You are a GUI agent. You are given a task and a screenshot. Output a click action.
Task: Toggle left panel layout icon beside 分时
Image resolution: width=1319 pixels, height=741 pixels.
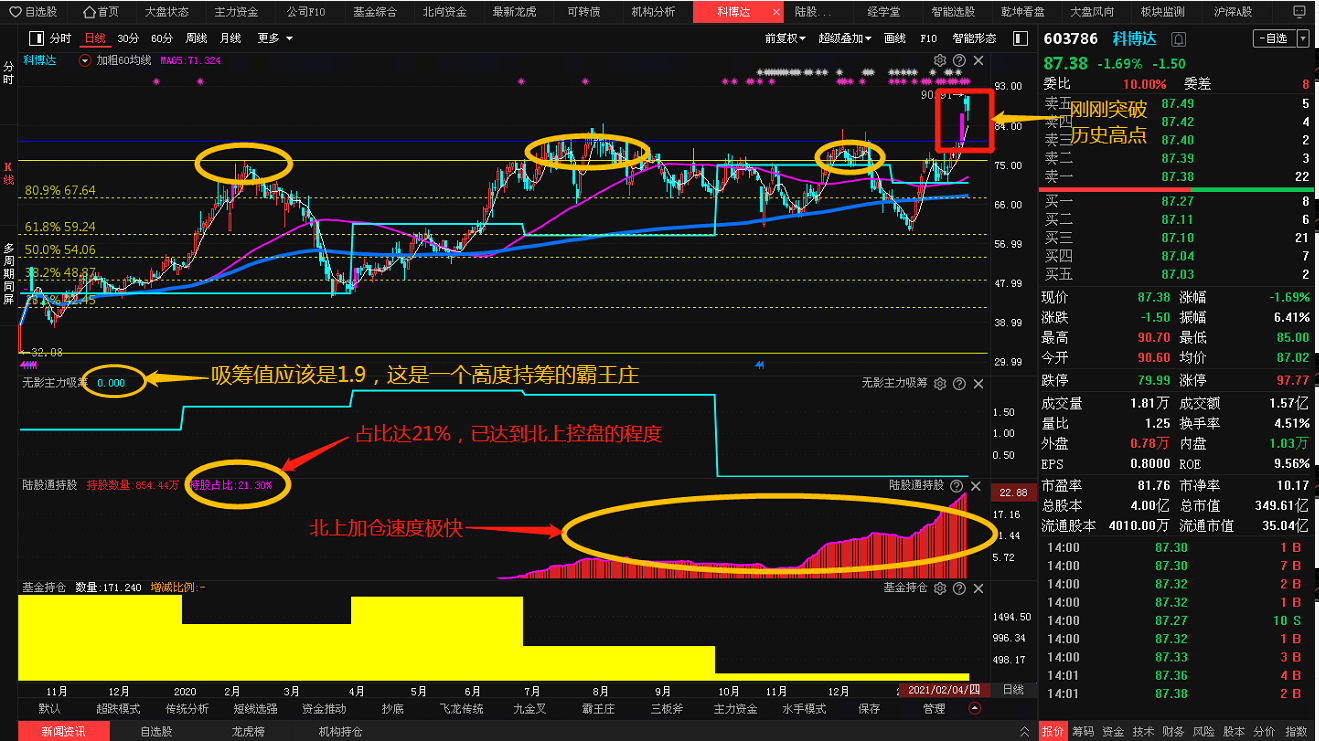click(x=34, y=38)
